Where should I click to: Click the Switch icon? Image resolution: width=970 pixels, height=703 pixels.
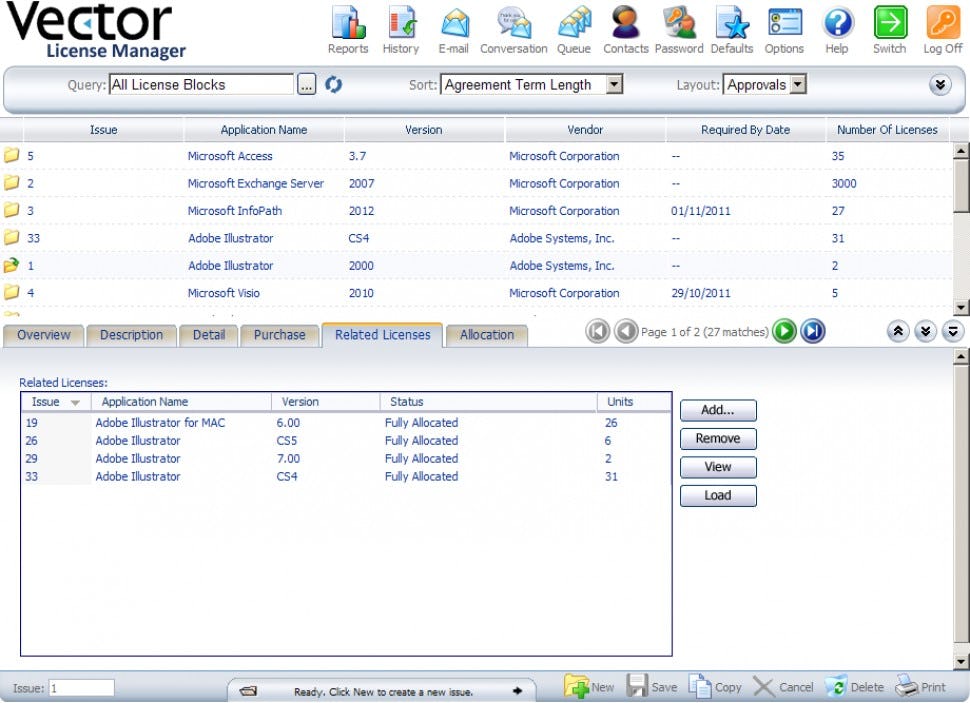click(889, 25)
